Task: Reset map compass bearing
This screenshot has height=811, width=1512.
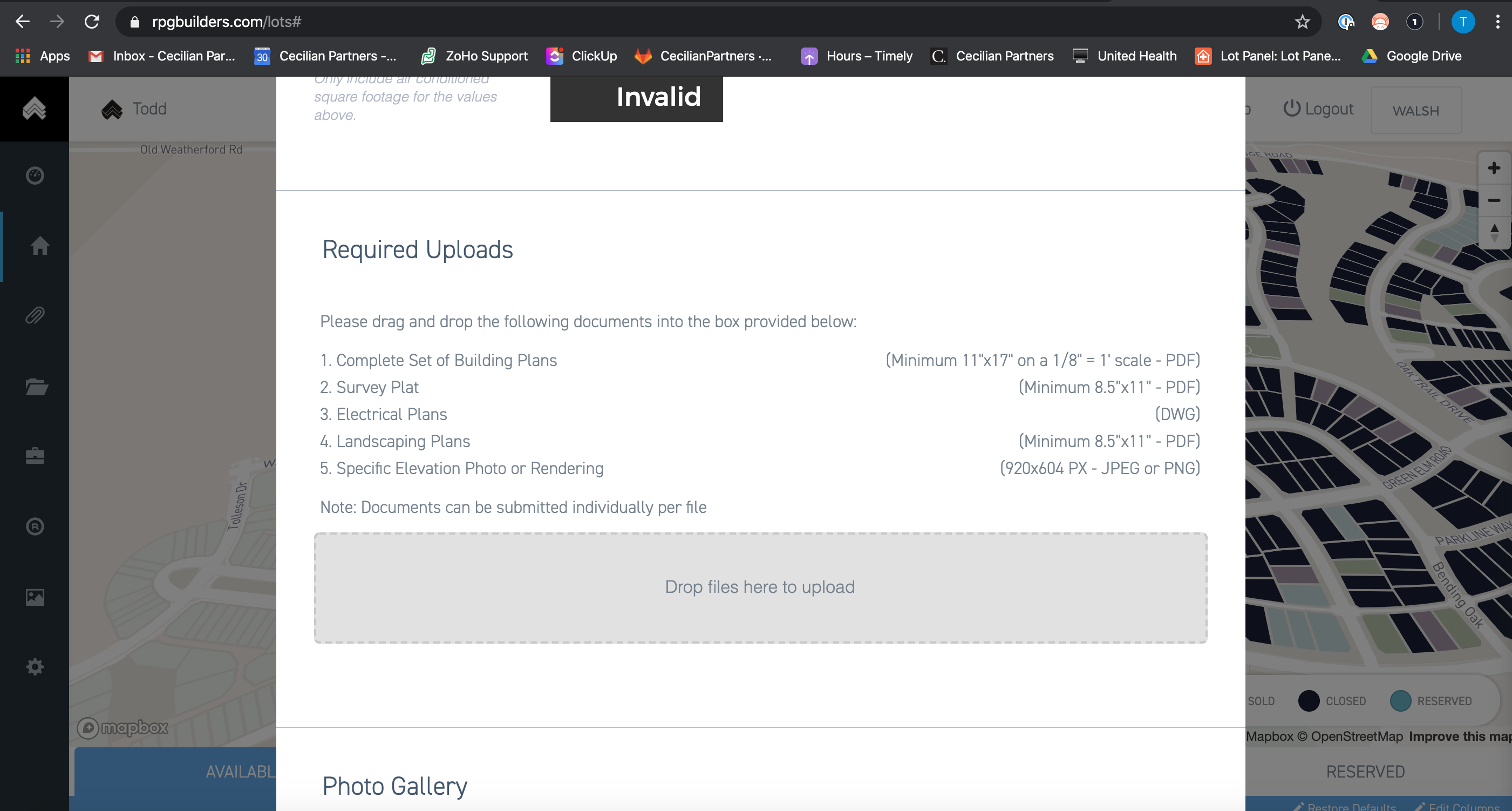Action: [1494, 233]
